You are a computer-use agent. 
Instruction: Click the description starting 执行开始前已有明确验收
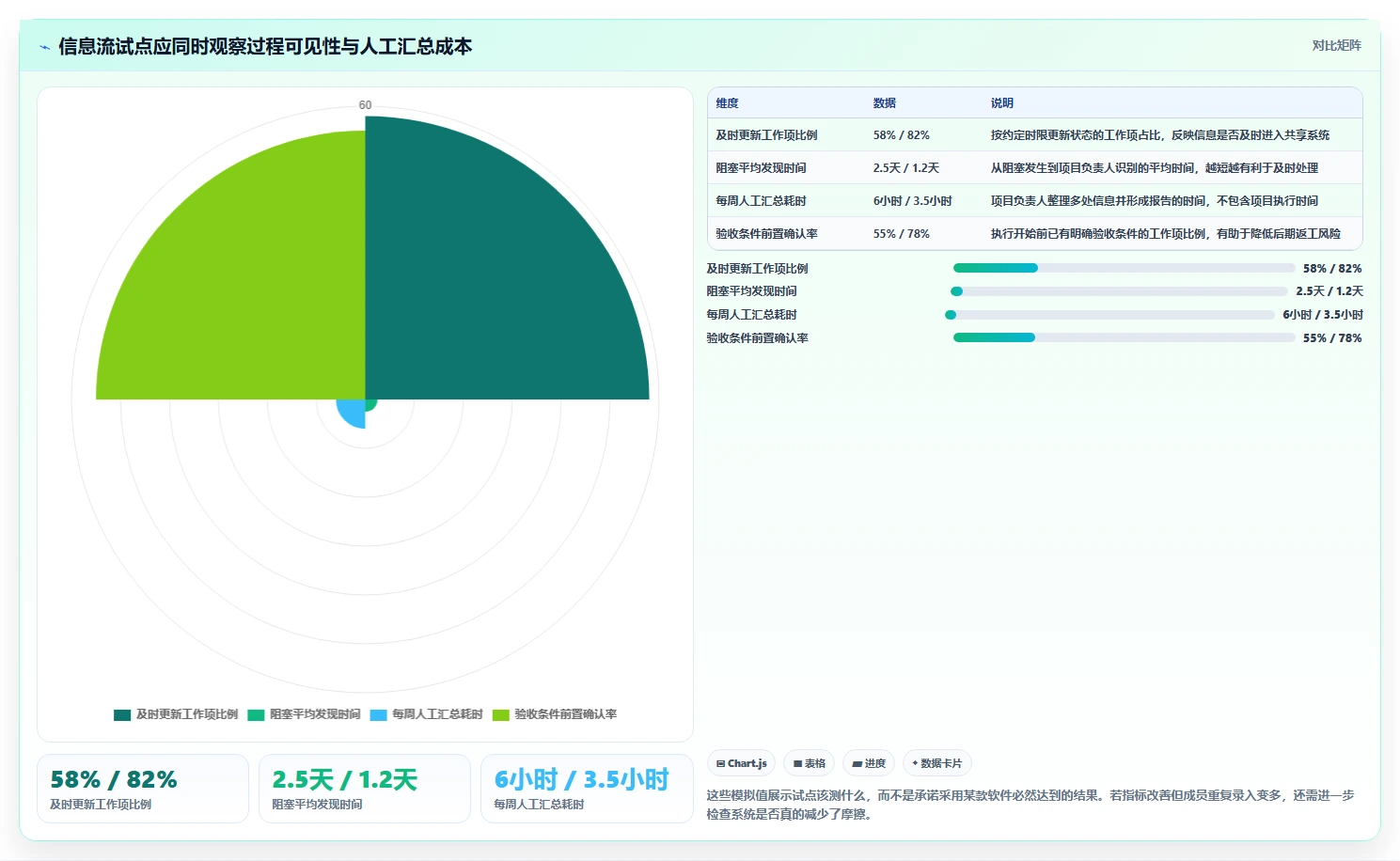point(1165,234)
